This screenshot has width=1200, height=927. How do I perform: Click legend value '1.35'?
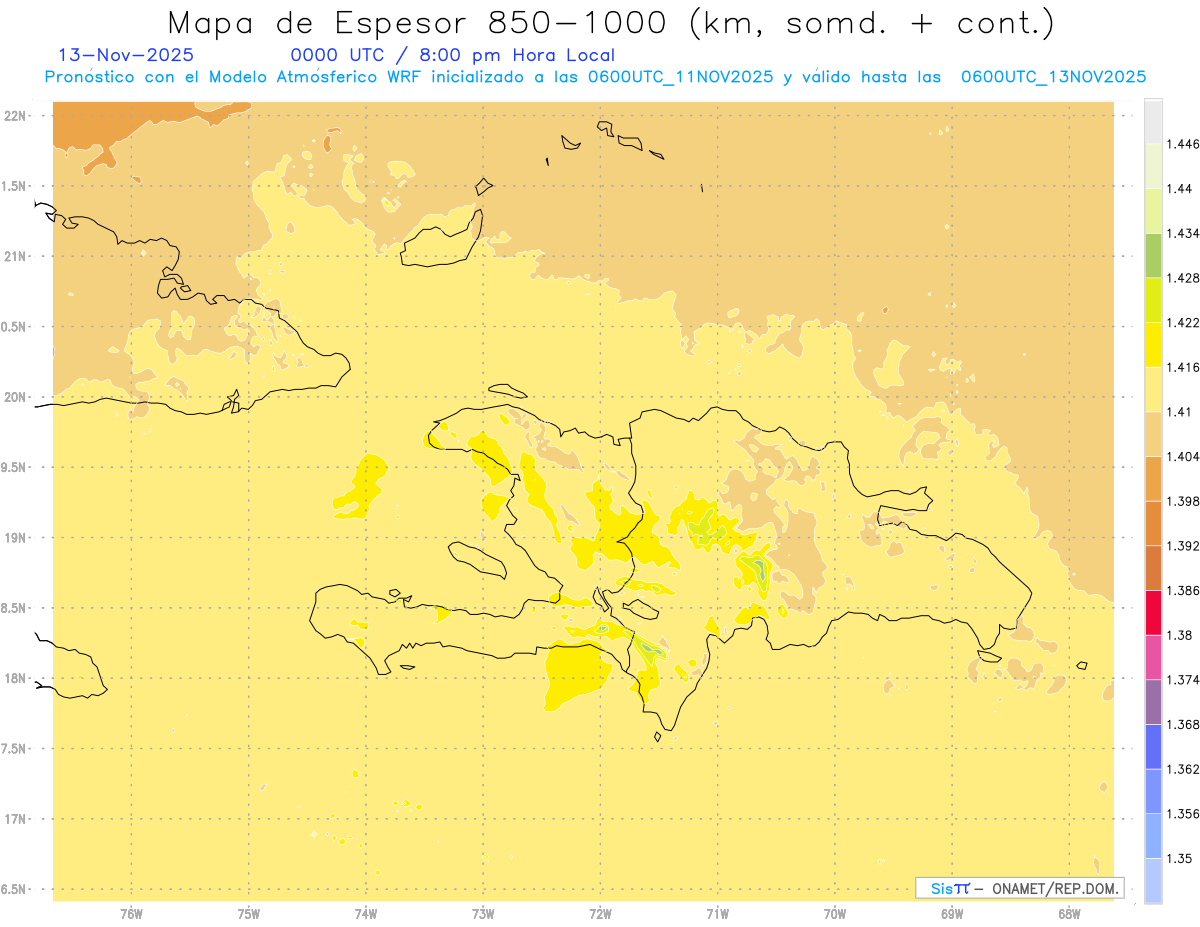pyautogui.click(x=1179, y=859)
